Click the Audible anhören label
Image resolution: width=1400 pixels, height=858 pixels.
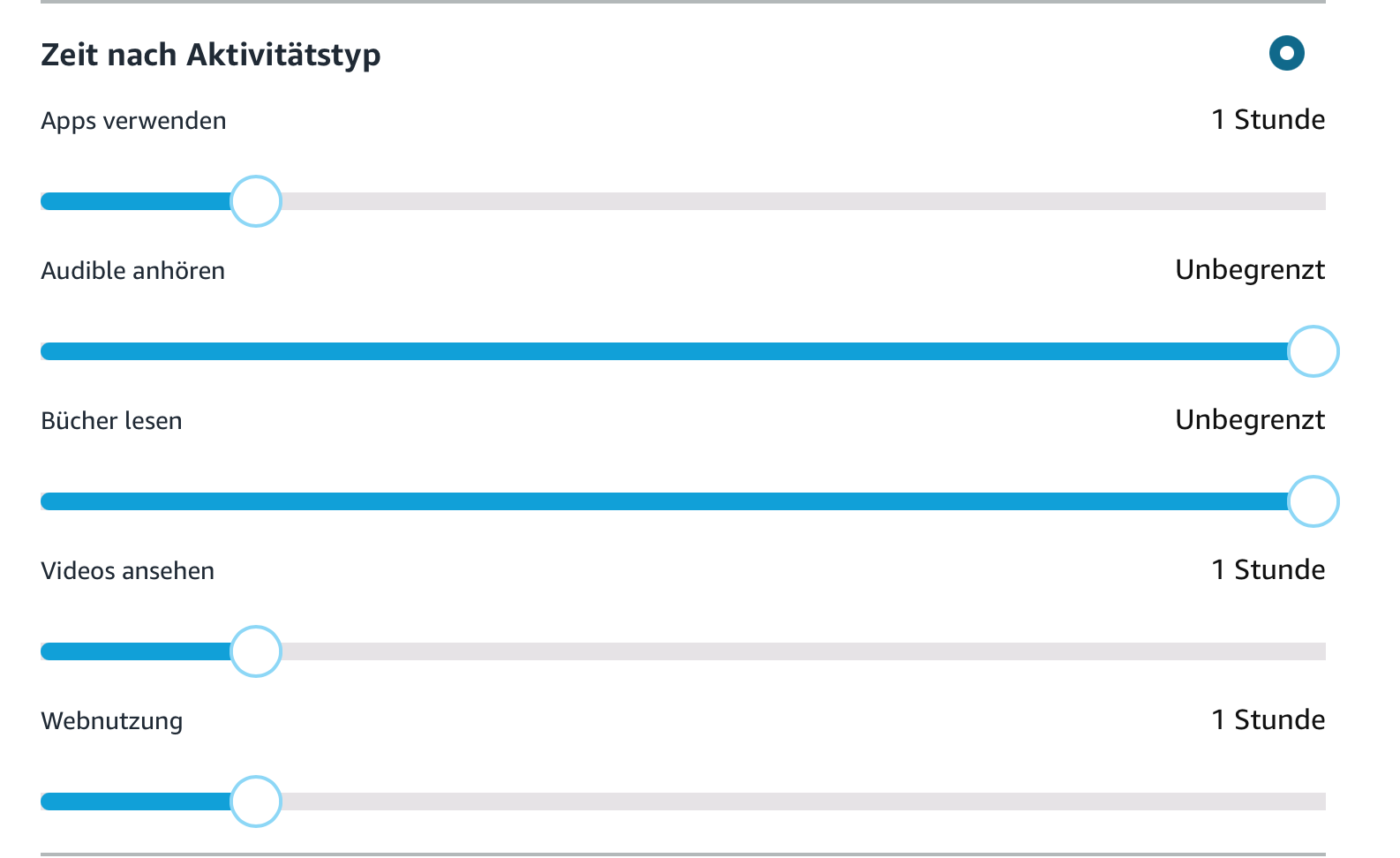point(132,271)
